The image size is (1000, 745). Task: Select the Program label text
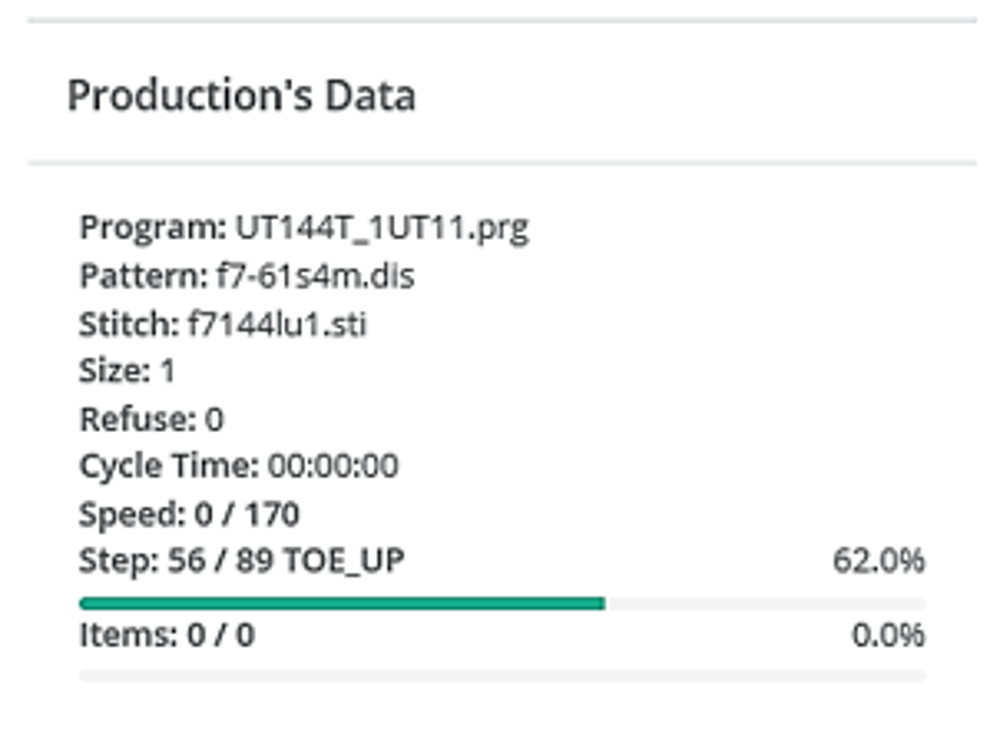point(153,228)
